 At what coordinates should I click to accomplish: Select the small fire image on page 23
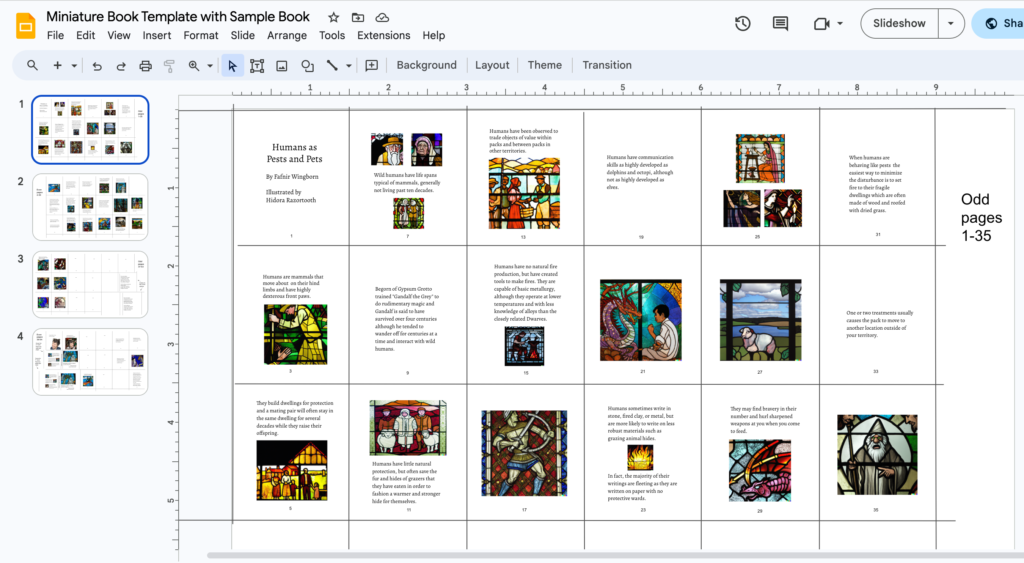(640, 458)
